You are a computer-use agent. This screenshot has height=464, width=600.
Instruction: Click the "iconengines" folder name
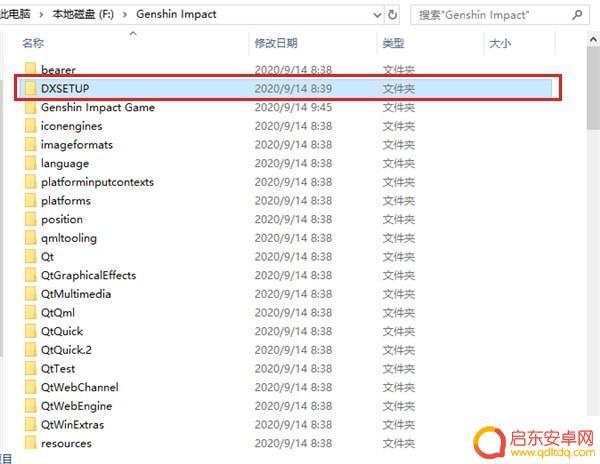pyautogui.click(x=72, y=126)
